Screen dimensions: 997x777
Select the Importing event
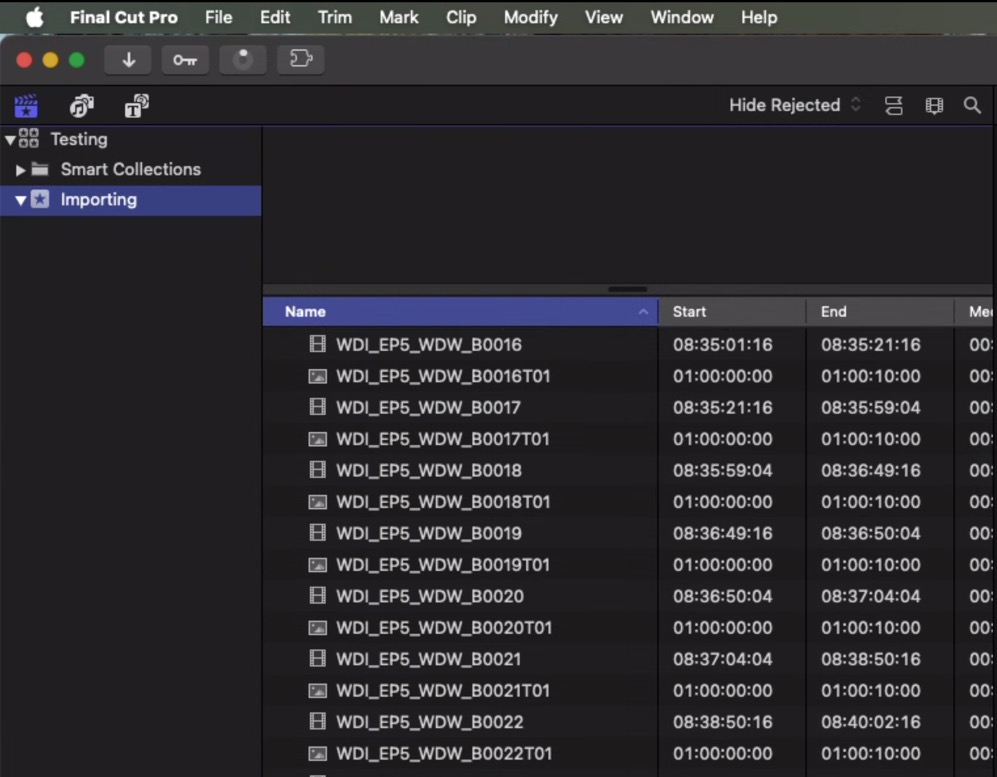pyautogui.click(x=130, y=200)
